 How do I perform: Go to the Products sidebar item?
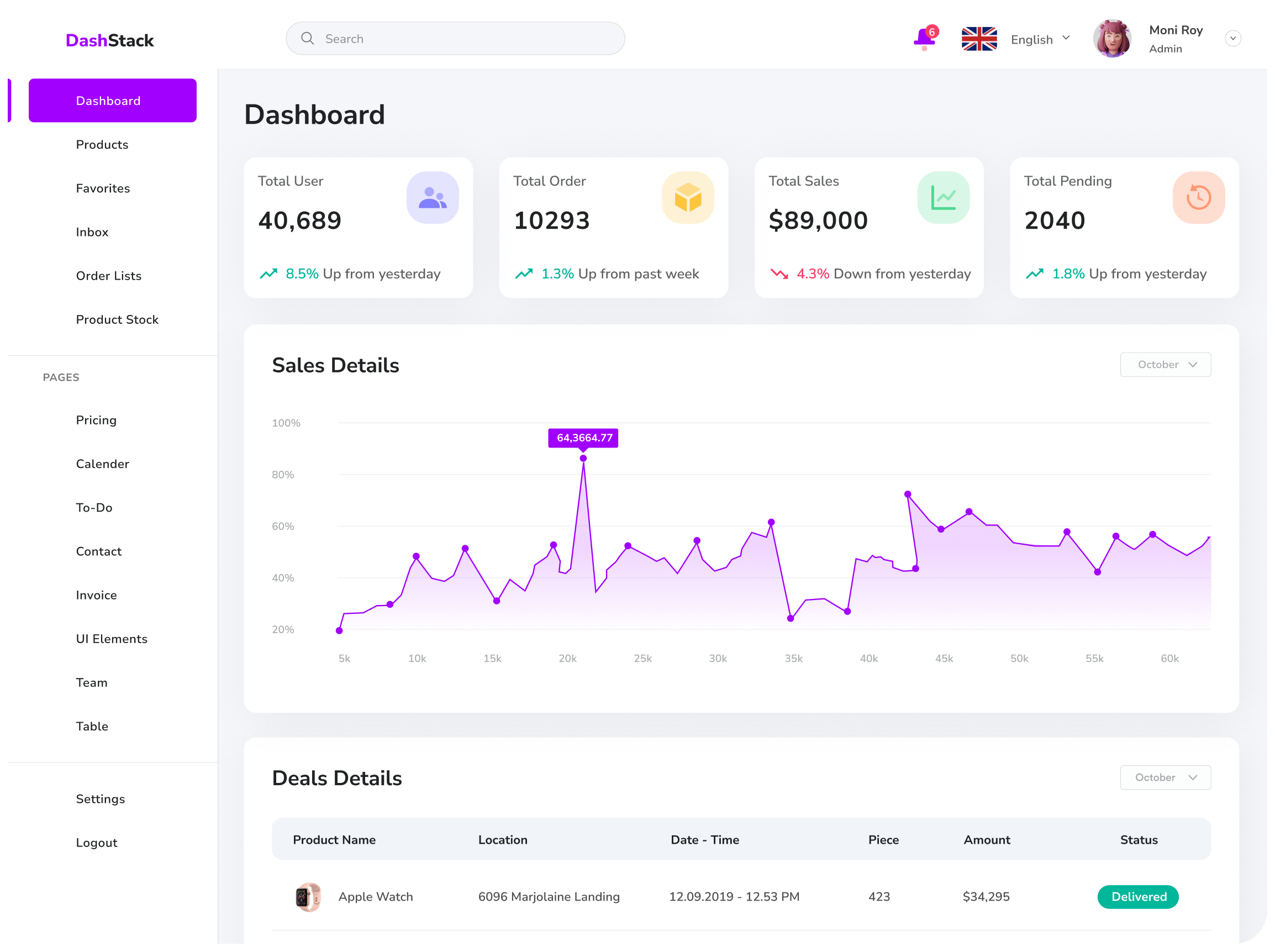pos(102,145)
